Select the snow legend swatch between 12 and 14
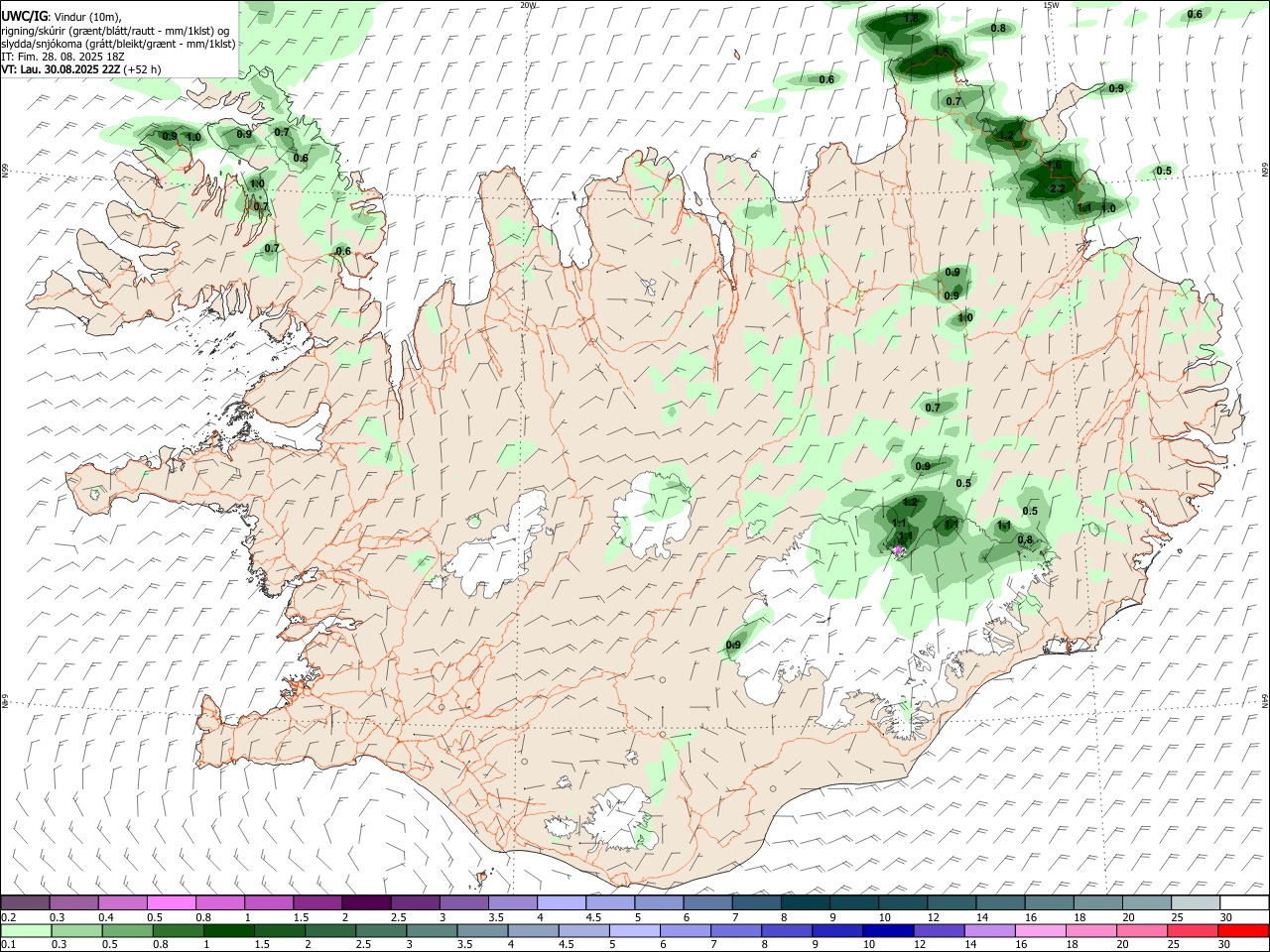 point(952,902)
